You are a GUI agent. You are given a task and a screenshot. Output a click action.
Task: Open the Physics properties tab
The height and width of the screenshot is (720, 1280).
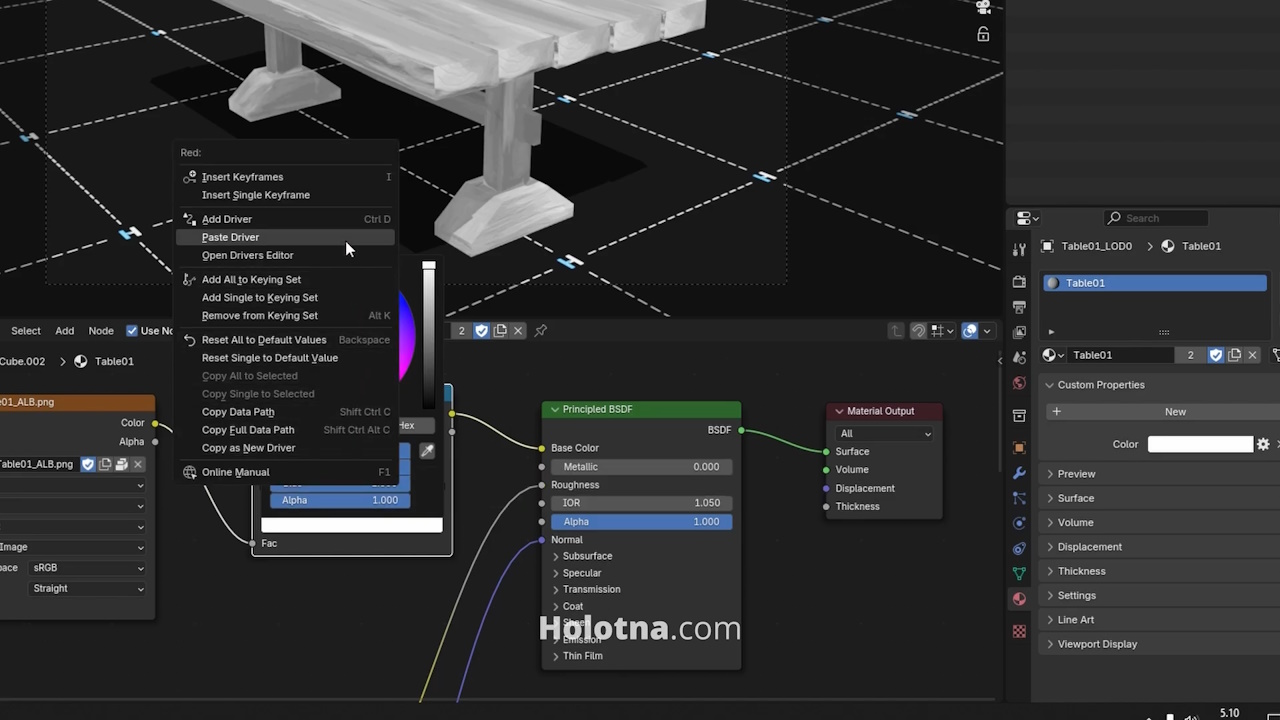[1019, 523]
